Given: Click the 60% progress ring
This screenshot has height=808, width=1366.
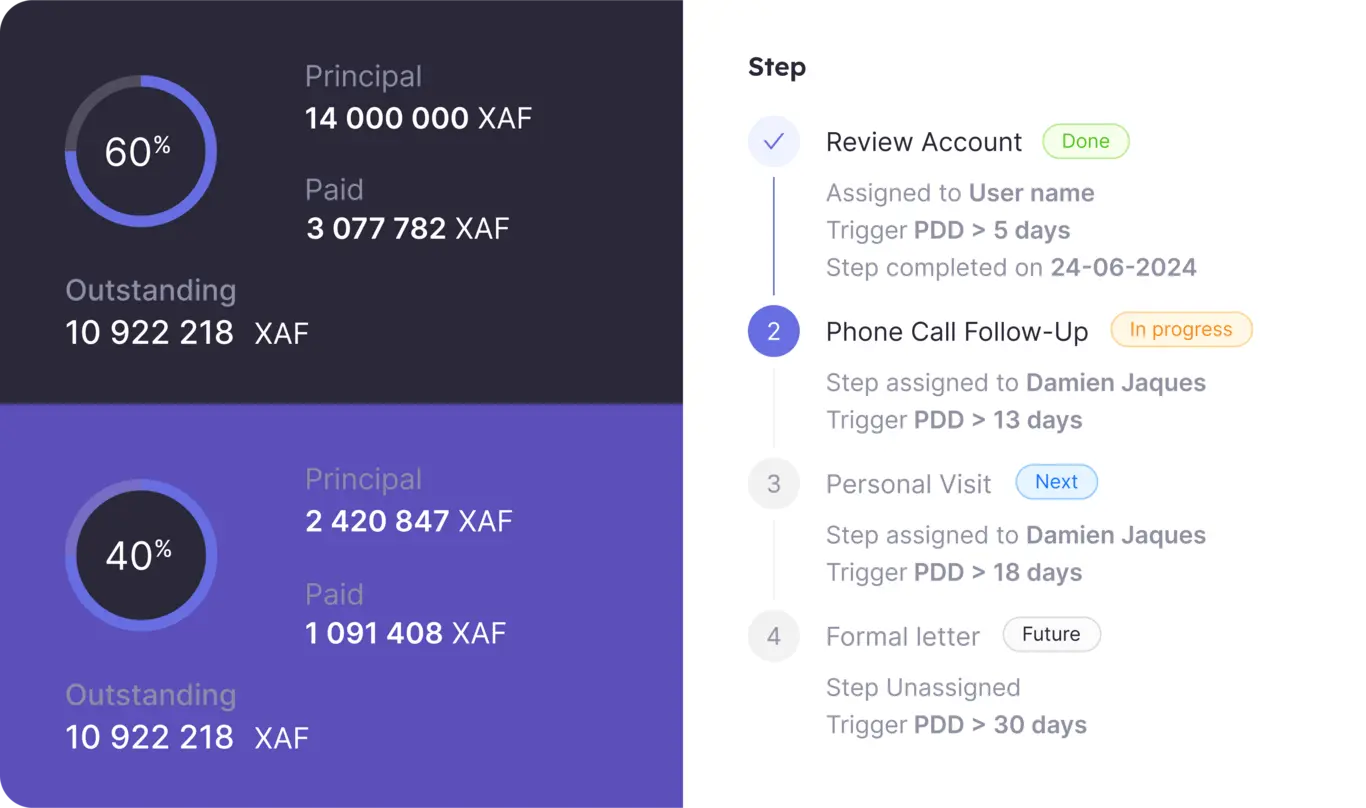Looking at the screenshot, I should click(x=140, y=152).
